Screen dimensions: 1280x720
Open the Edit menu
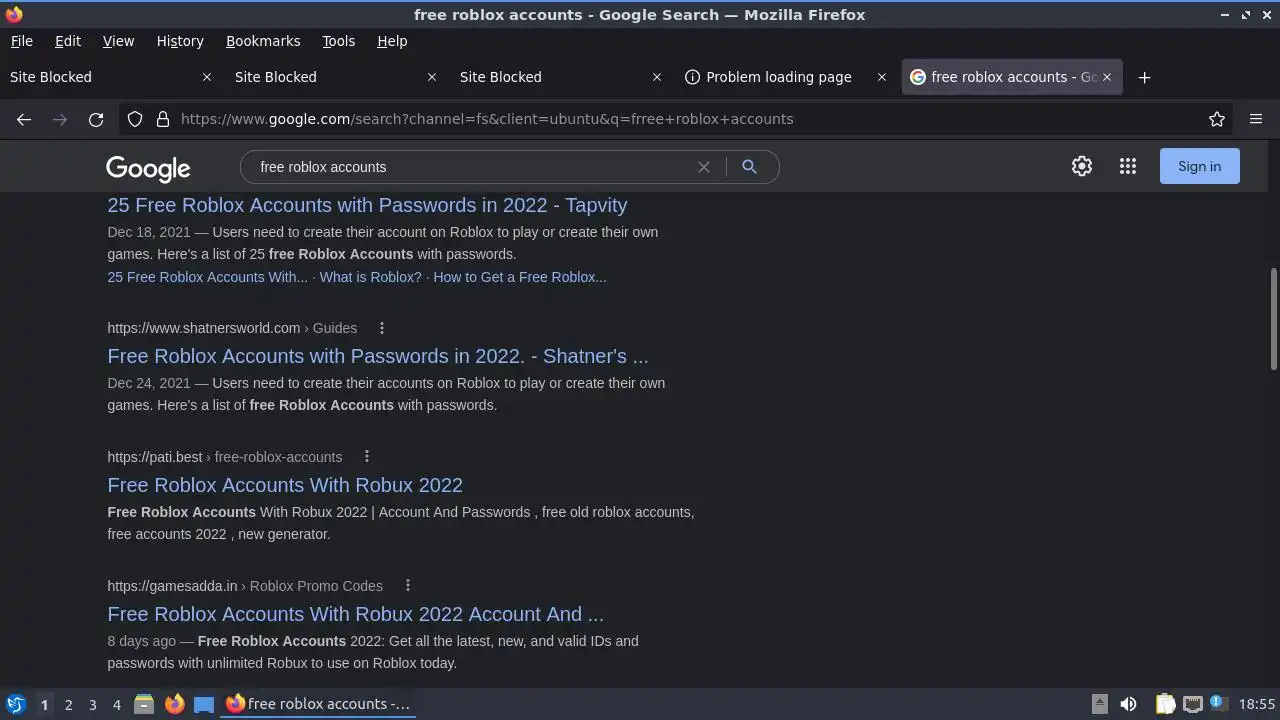pos(68,41)
